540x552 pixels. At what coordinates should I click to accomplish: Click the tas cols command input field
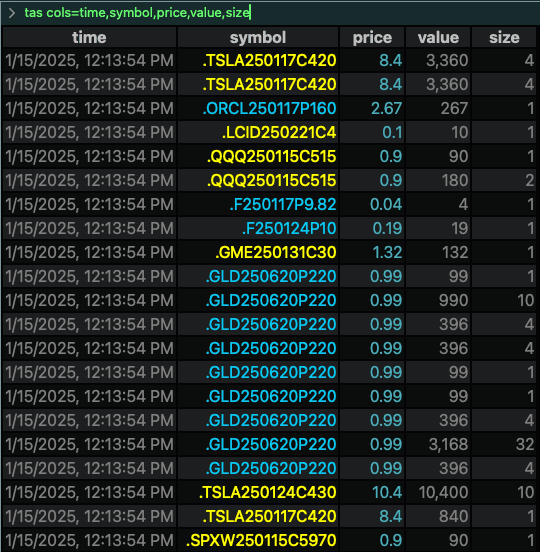pos(278,13)
